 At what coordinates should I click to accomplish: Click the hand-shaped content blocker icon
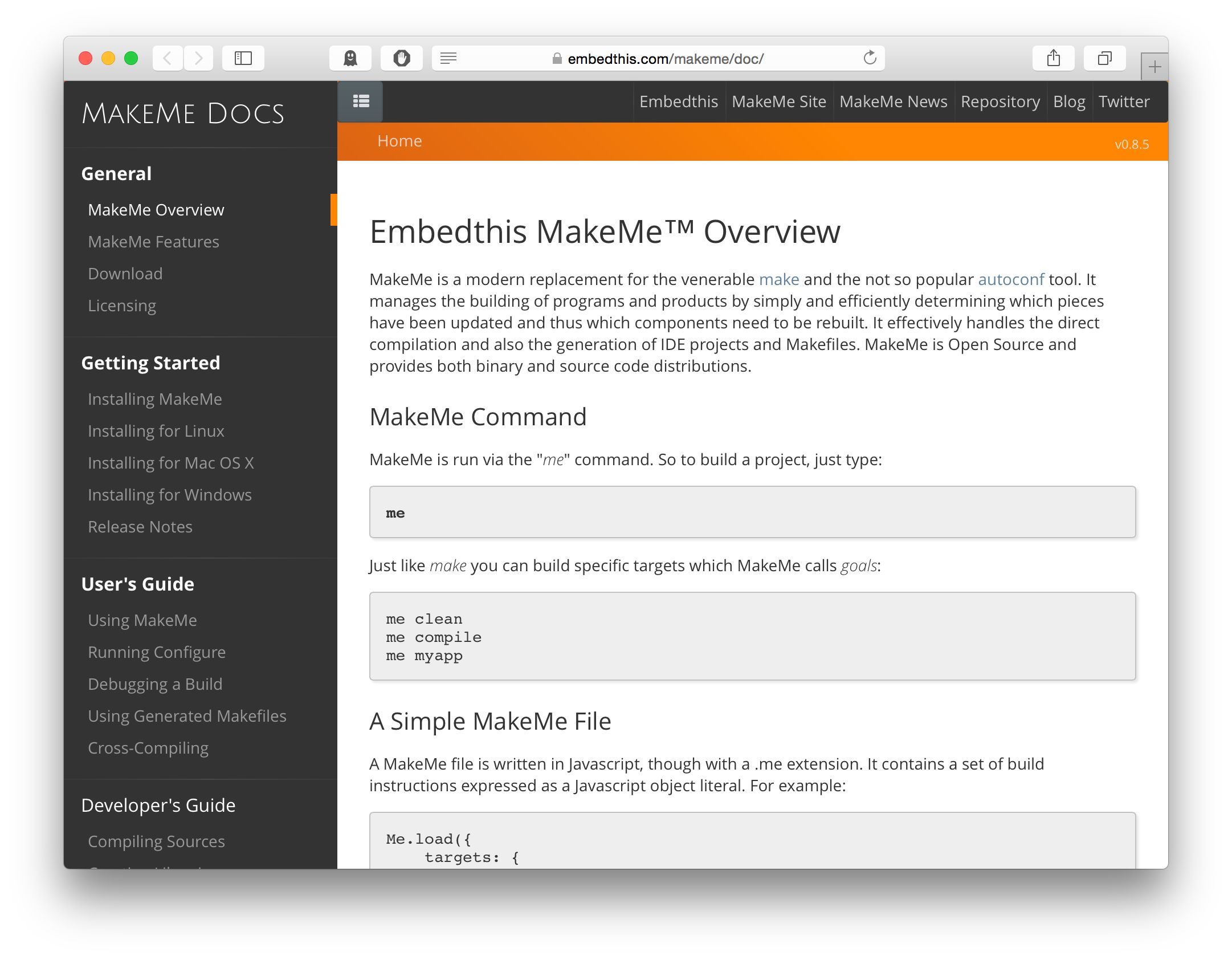pyautogui.click(x=402, y=58)
